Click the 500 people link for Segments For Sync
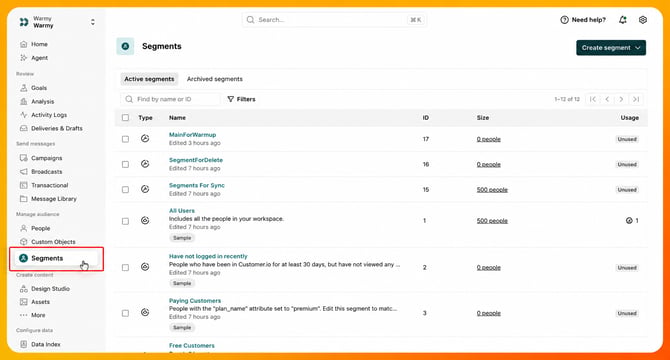The width and height of the screenshot is (670, 360). 492,190
